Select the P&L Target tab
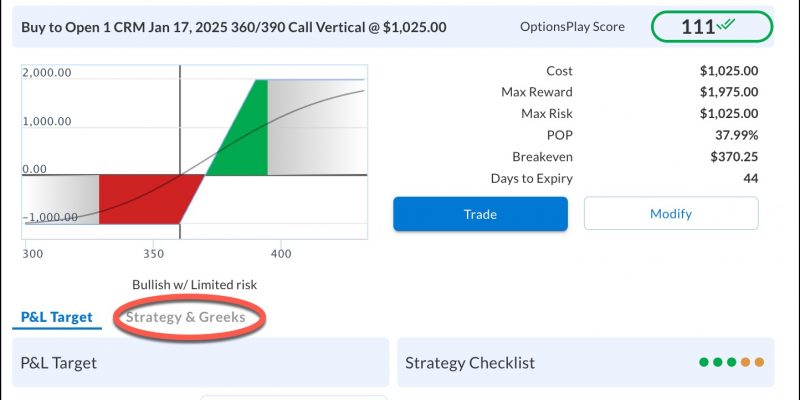800x400 pixels. click(x=57, y=317)
